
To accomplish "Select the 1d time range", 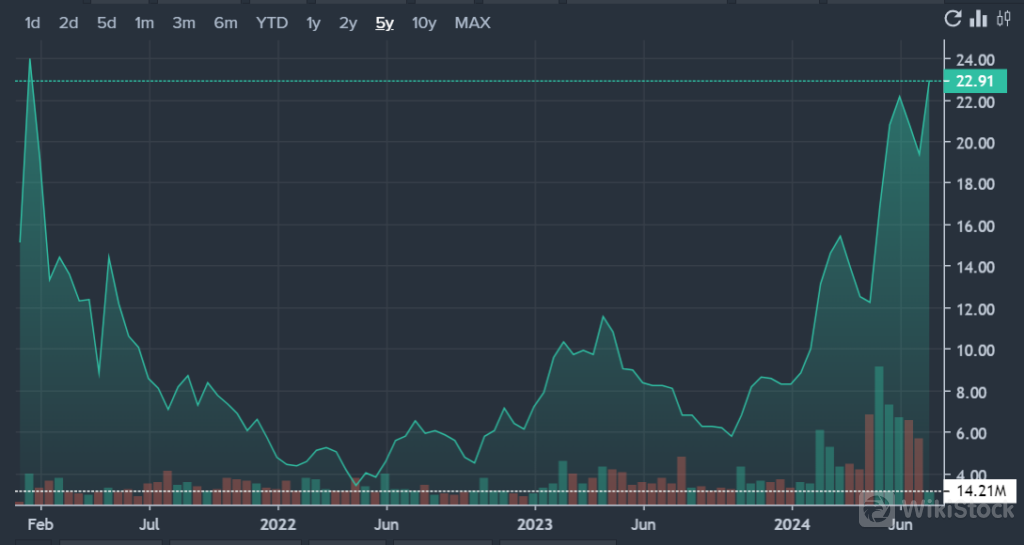I will tap(32, 22).
